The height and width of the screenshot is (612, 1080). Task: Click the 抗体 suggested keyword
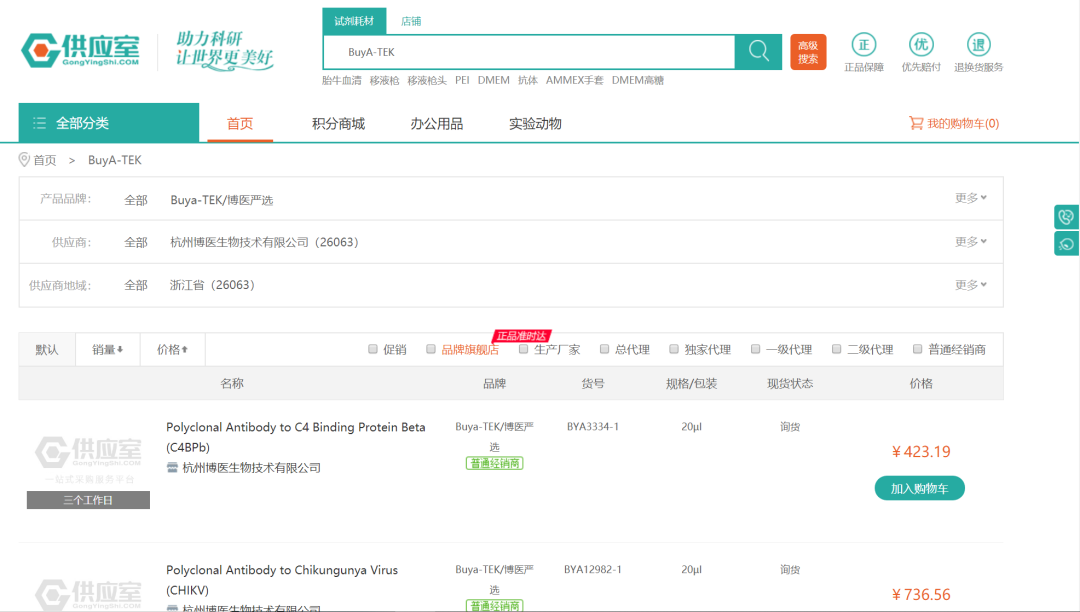528,81
